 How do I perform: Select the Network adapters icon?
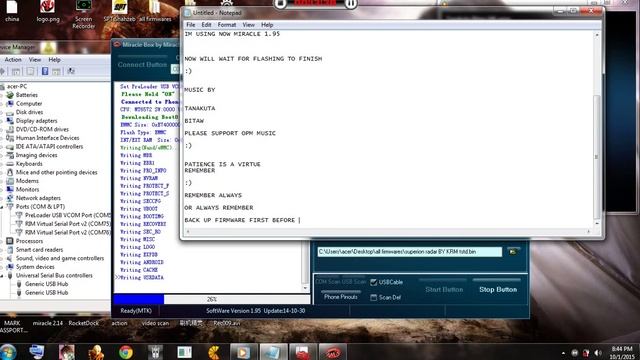pyautogui.click(x=10, y=198)
